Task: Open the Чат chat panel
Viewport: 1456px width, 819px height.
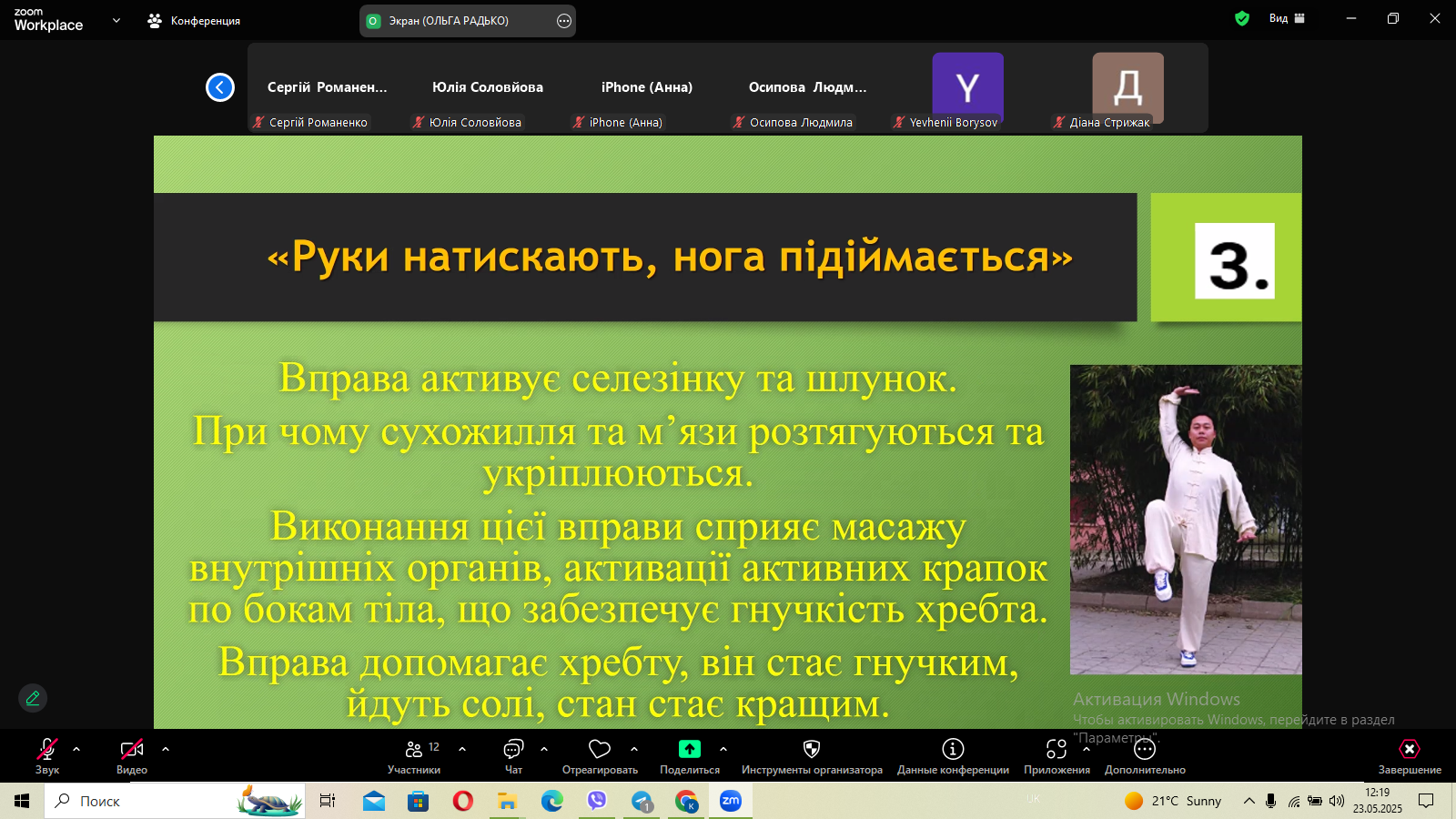Action: coord(513,756)
